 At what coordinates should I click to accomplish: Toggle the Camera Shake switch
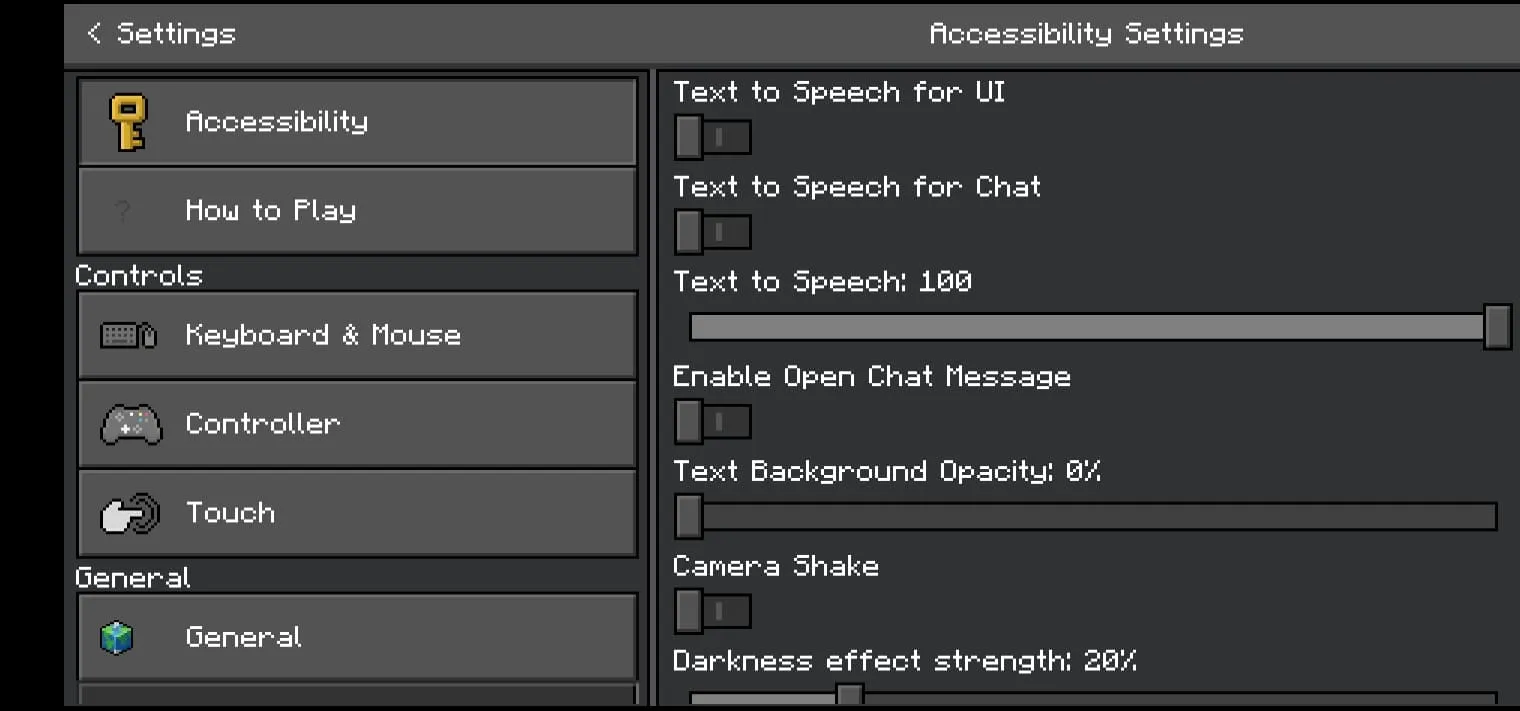pyautogui.click(x=713, y=611)
